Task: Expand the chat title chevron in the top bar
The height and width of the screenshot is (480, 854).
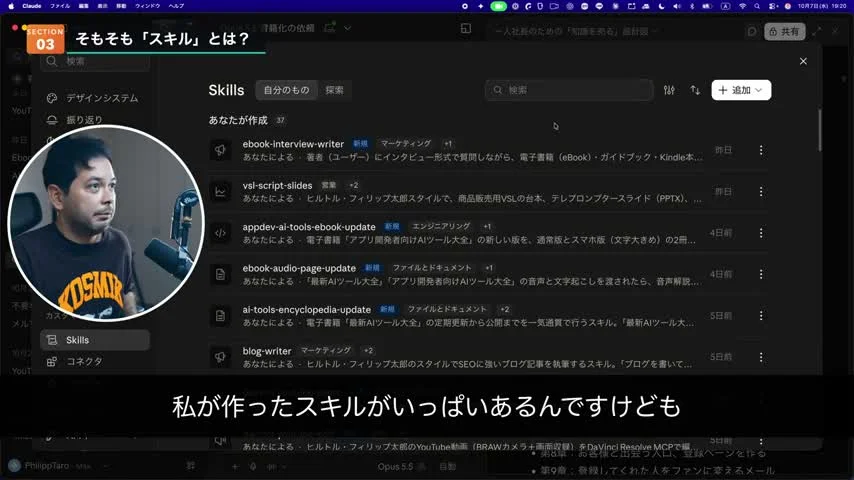Action: click(x=347, y=28)
